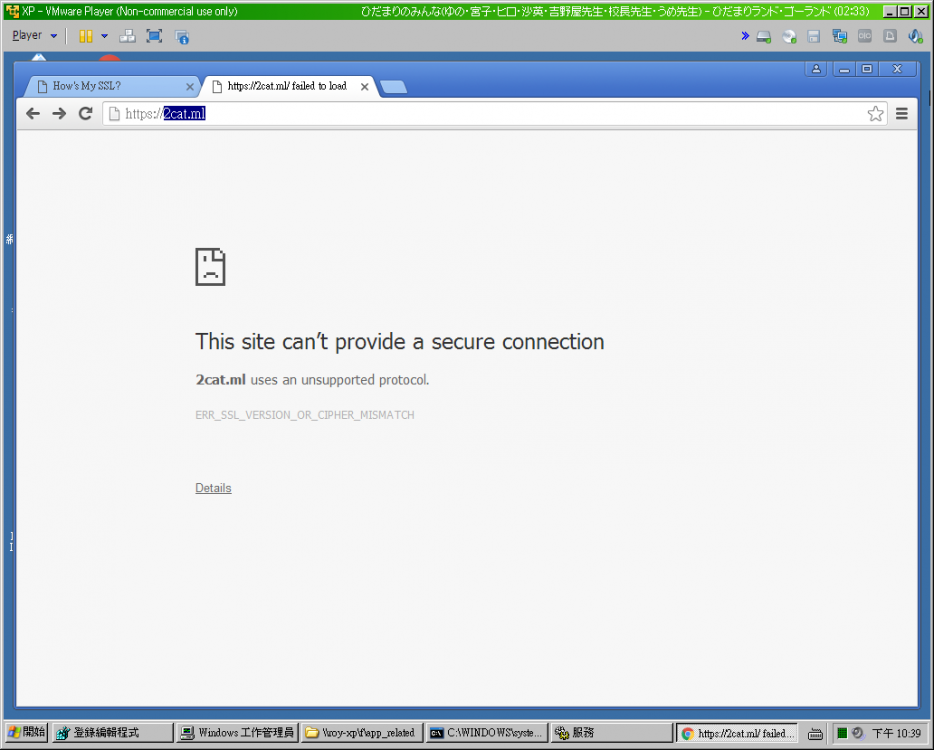Expand the dropdown arrow beside the pause icon
The image size is (934, 750).
click(104, 36)
